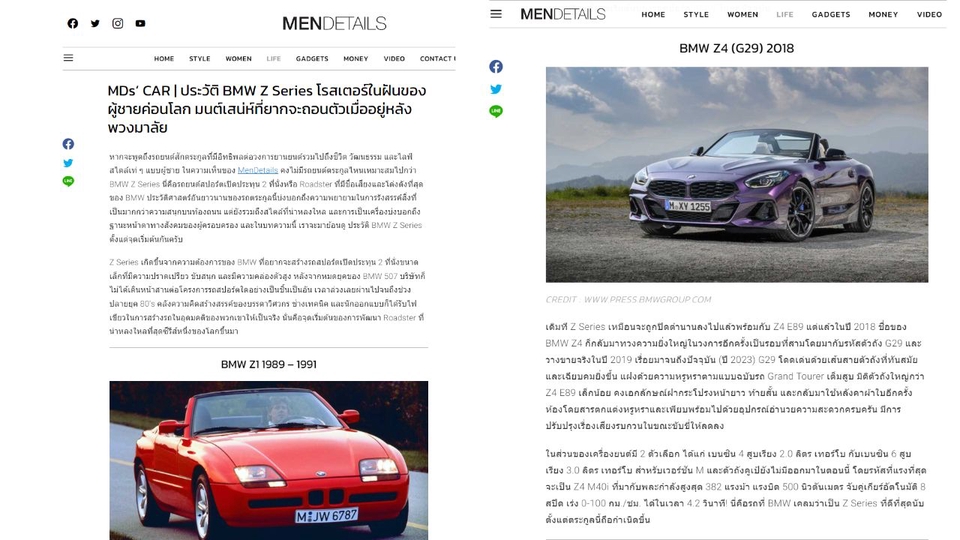The height and width of the screenshot is (540, 960).
Task: Go to VIDEO in right navigation bar
Action: click(x=929, y=15)
